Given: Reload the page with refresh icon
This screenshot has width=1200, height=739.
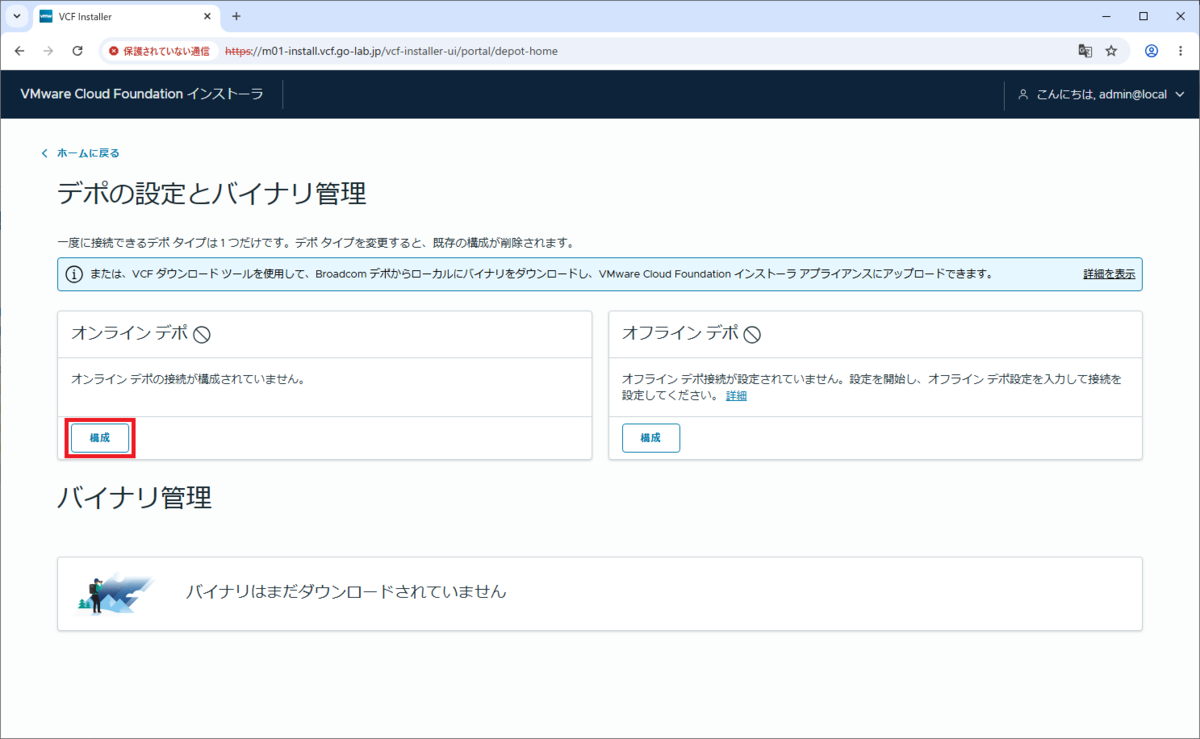Looking at the screenshot, I should tap(77, 51).
